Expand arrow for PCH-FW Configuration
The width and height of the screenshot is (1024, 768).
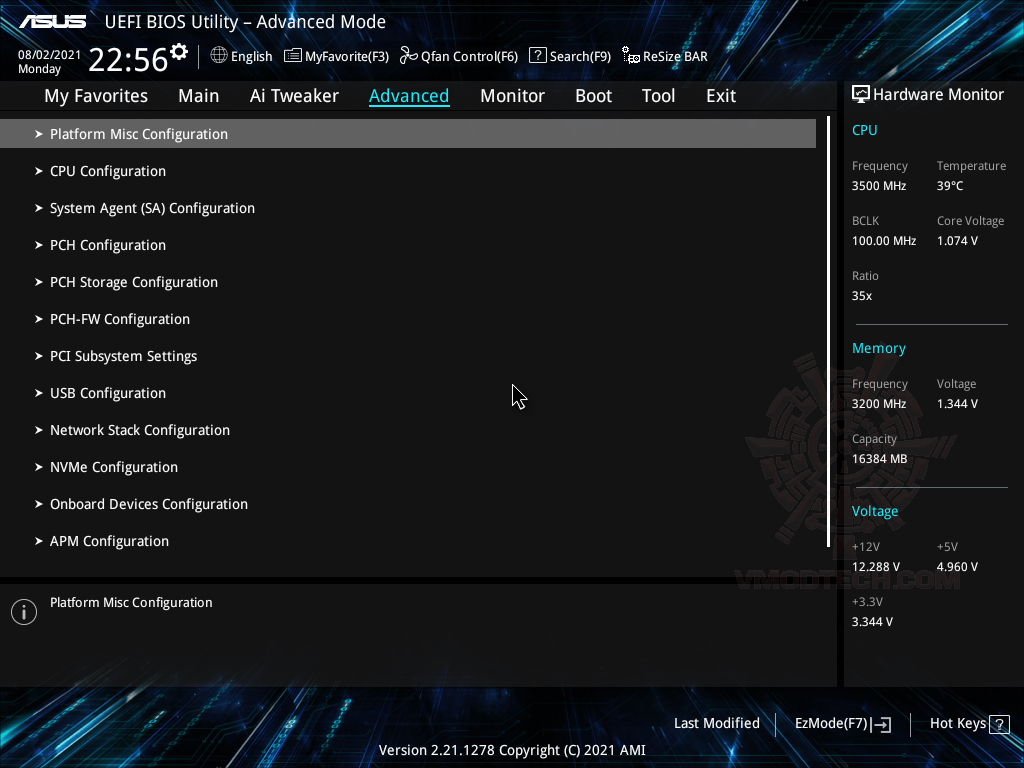point(39,319)
